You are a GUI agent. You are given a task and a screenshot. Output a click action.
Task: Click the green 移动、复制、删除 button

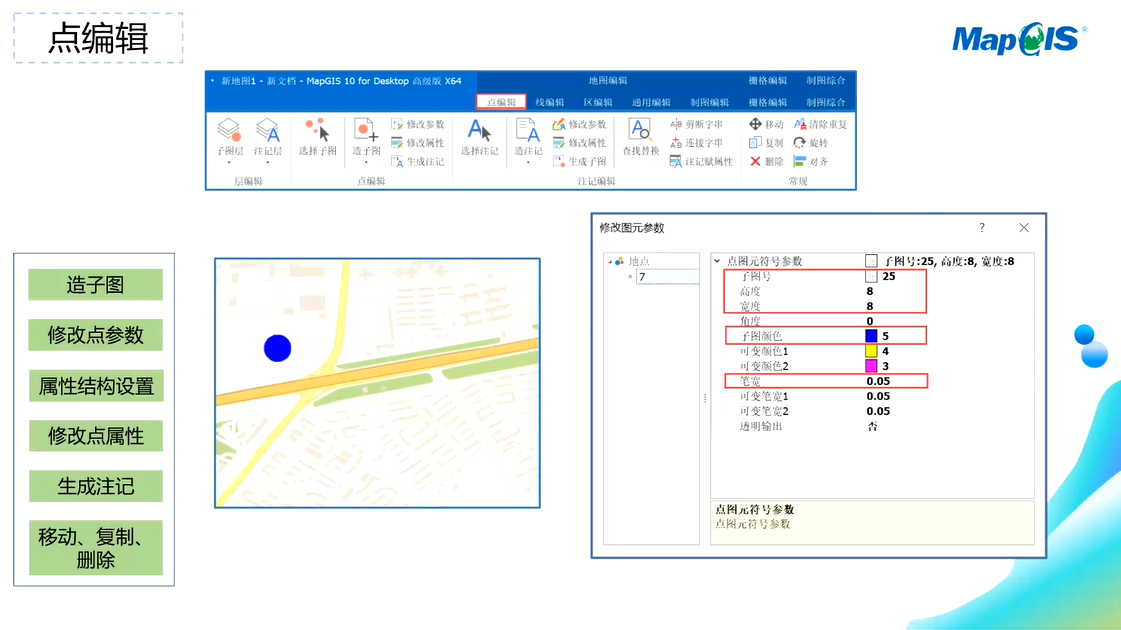click(x=95, y=548)
